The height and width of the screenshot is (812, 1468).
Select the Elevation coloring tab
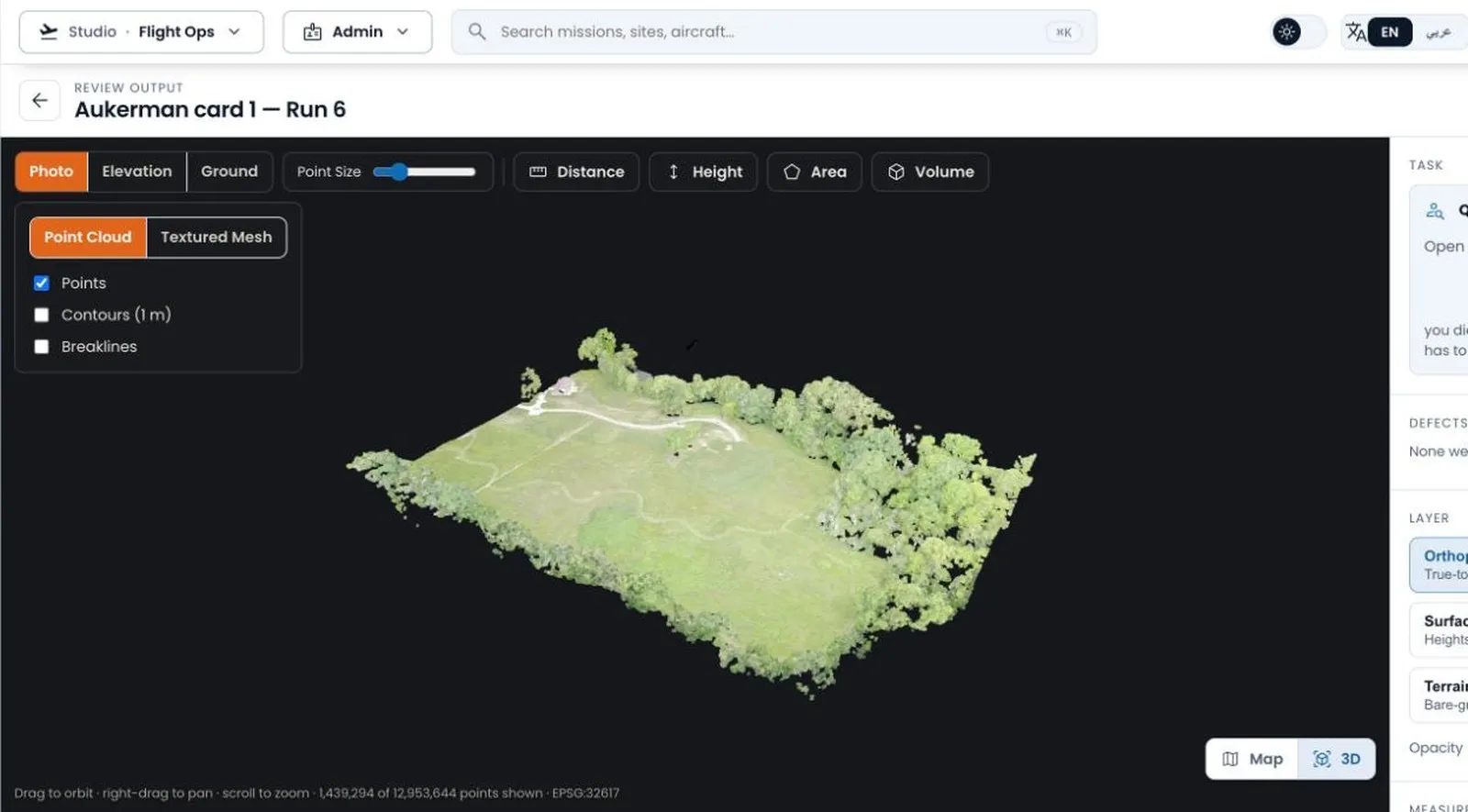coord(137,172)
